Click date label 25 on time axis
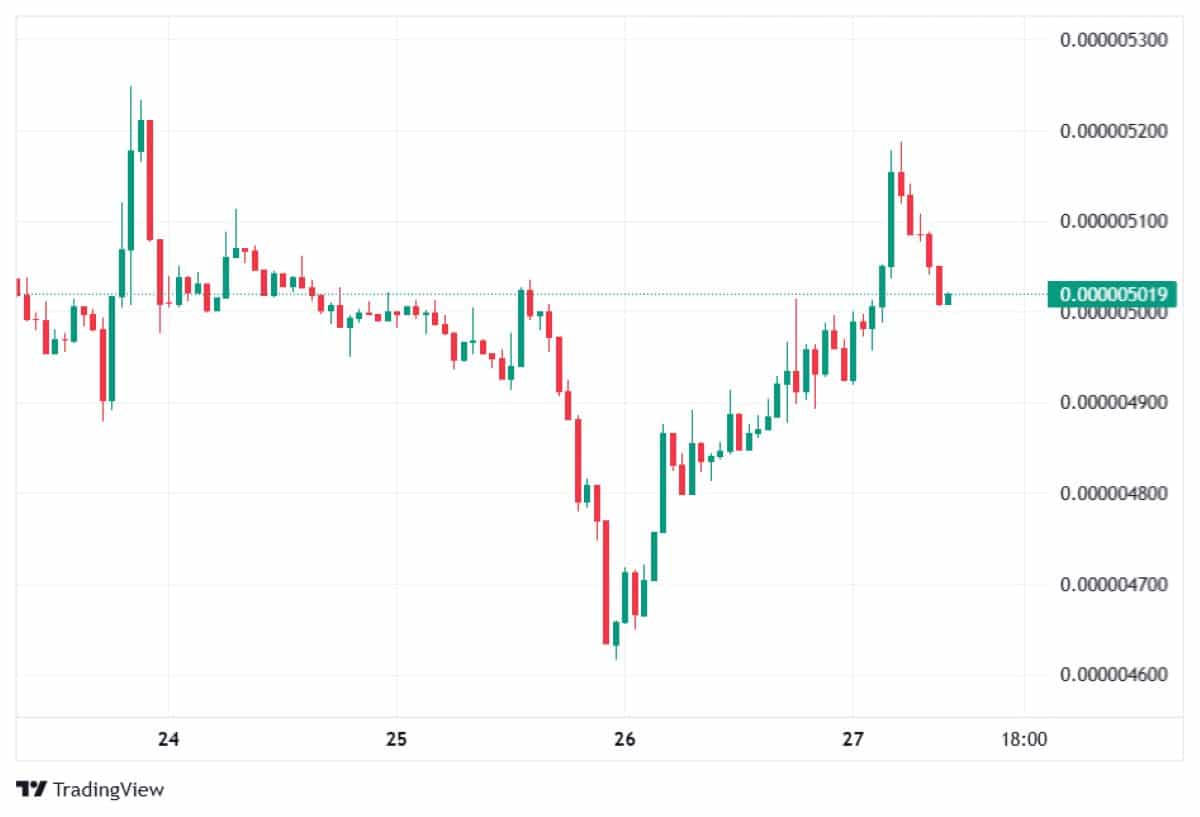The width and height of the screenshot is (1200, 817). 396,740
